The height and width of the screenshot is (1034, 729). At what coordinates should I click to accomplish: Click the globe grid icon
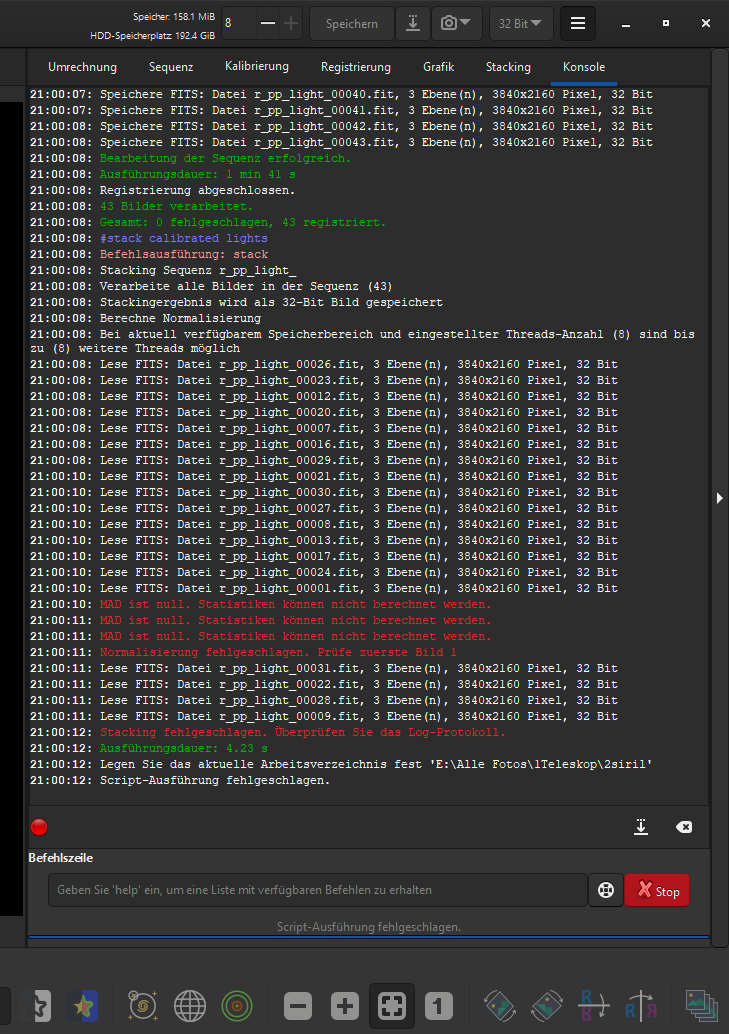[x=190, y=1006]
